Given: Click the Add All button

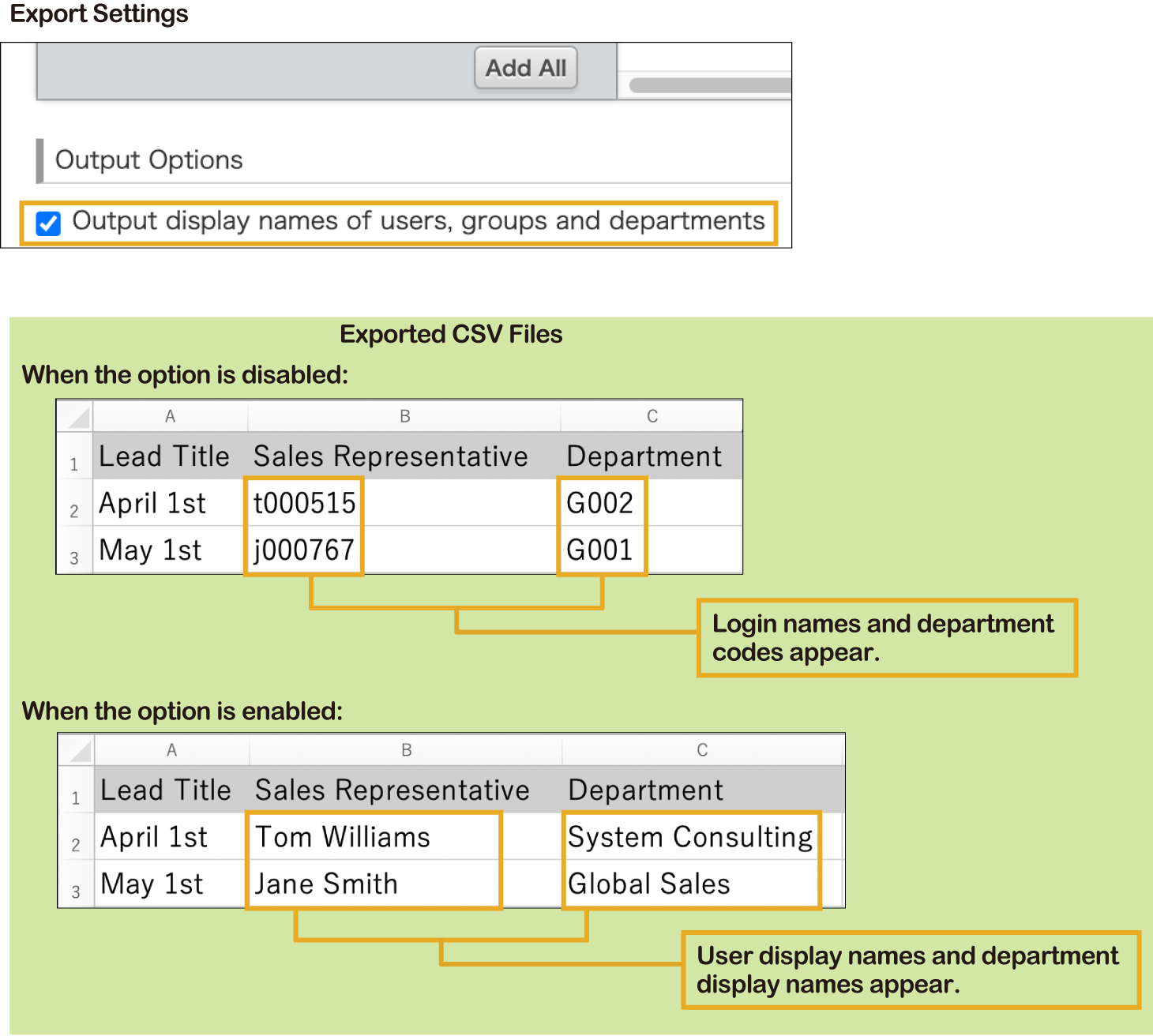Looking at the screenshot, I should coord(526,69).
